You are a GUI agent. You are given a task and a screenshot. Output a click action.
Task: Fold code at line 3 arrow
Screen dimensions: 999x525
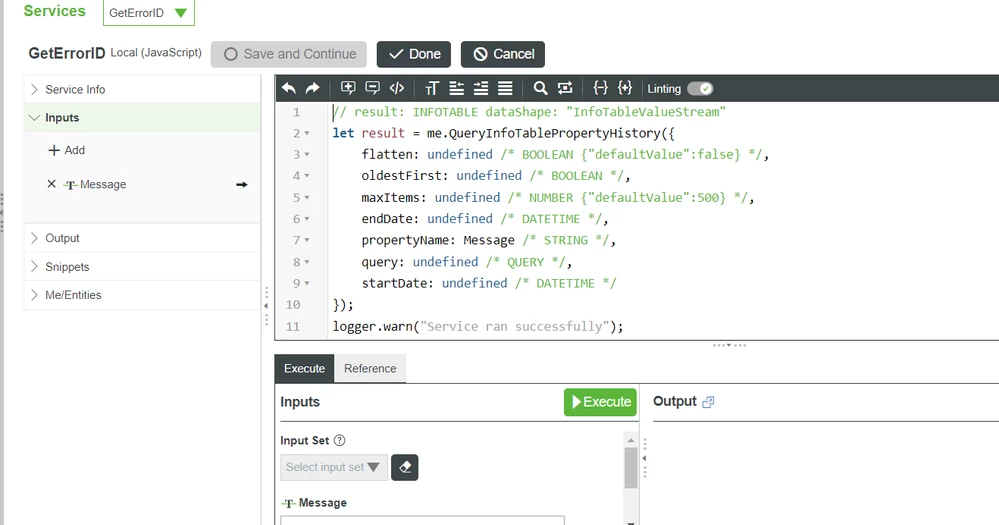[307, 155]
